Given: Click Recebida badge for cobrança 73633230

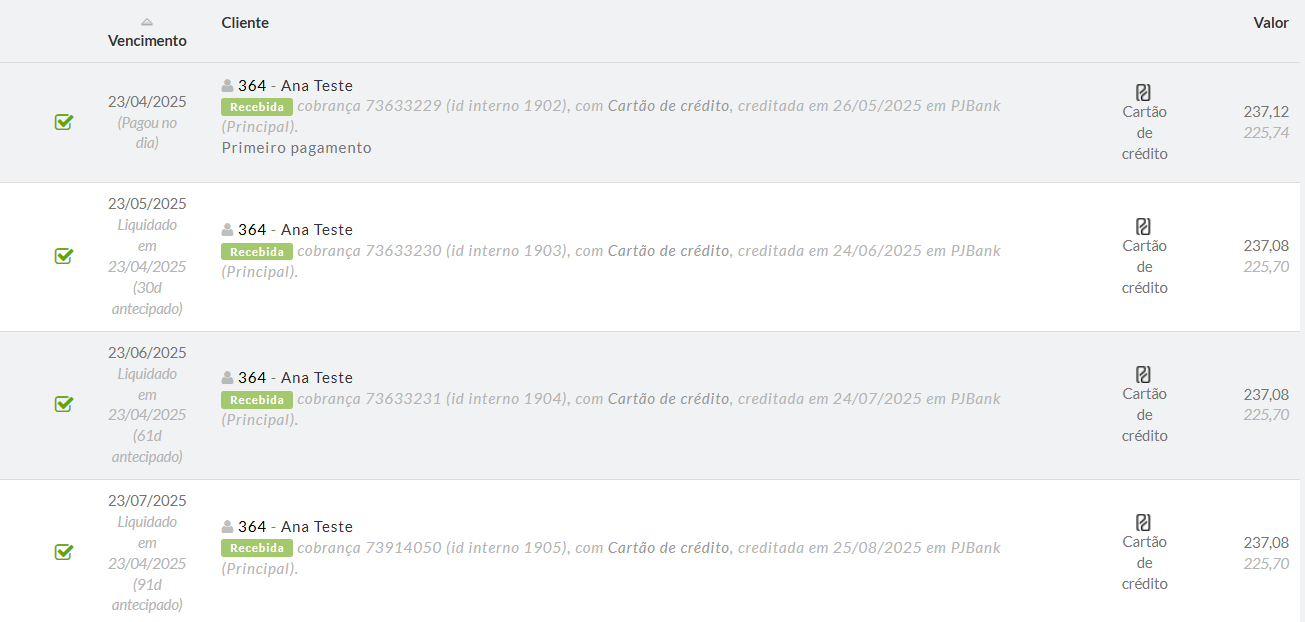Looking at the screenshot, I should click(257, 251).
